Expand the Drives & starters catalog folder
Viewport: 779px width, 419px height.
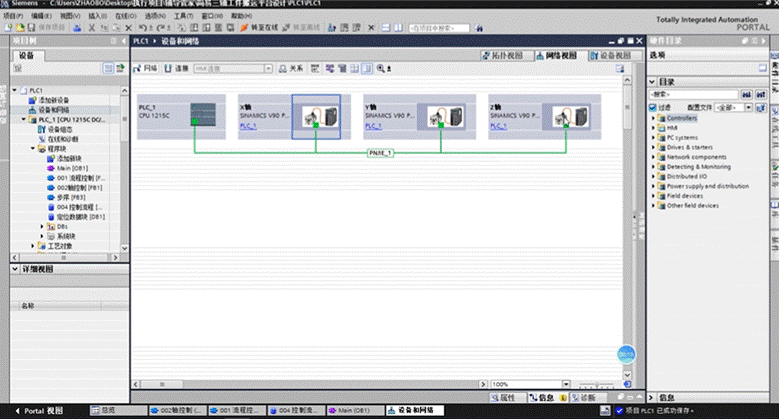pyautogui.click(x=653, y=148)
